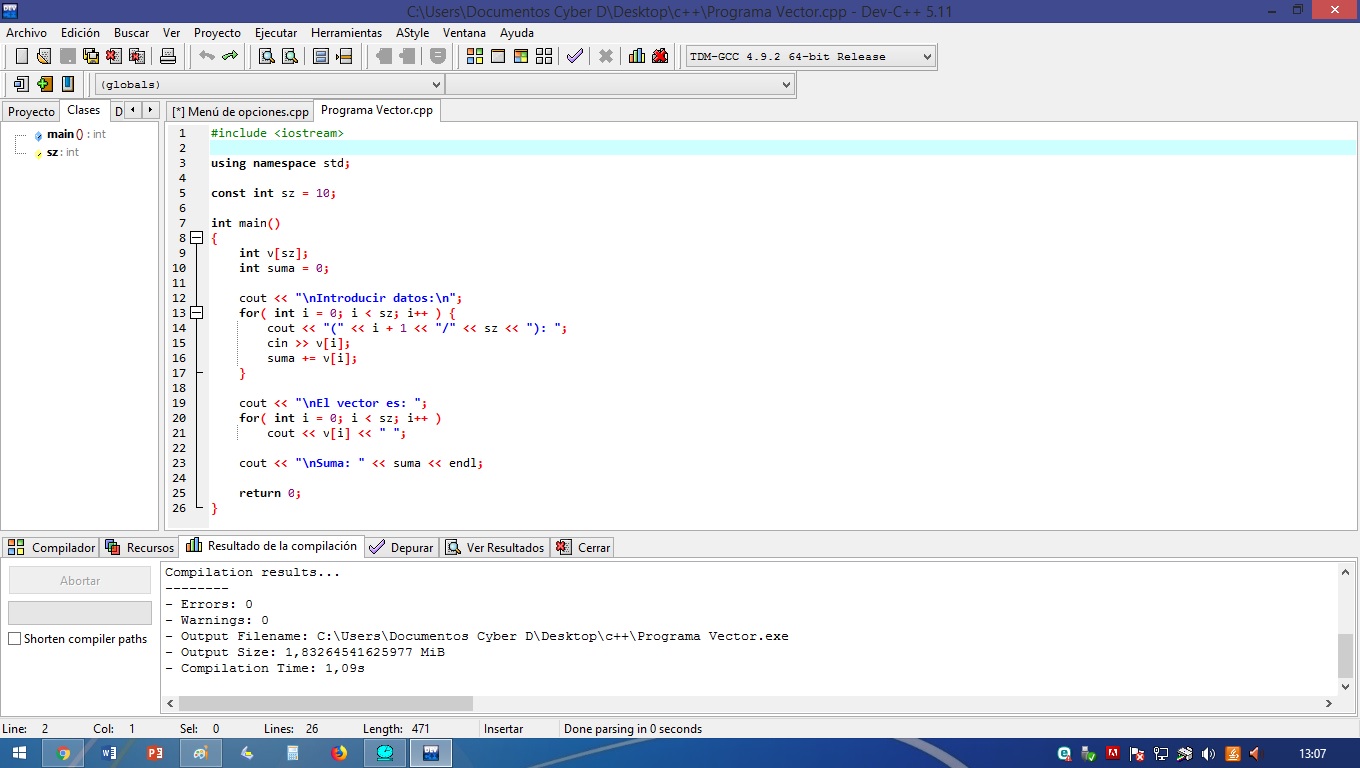Click the New file toolbar icon
This screenshot has height=768, width=1360.
pyautogui.click(x=21, y=56)
